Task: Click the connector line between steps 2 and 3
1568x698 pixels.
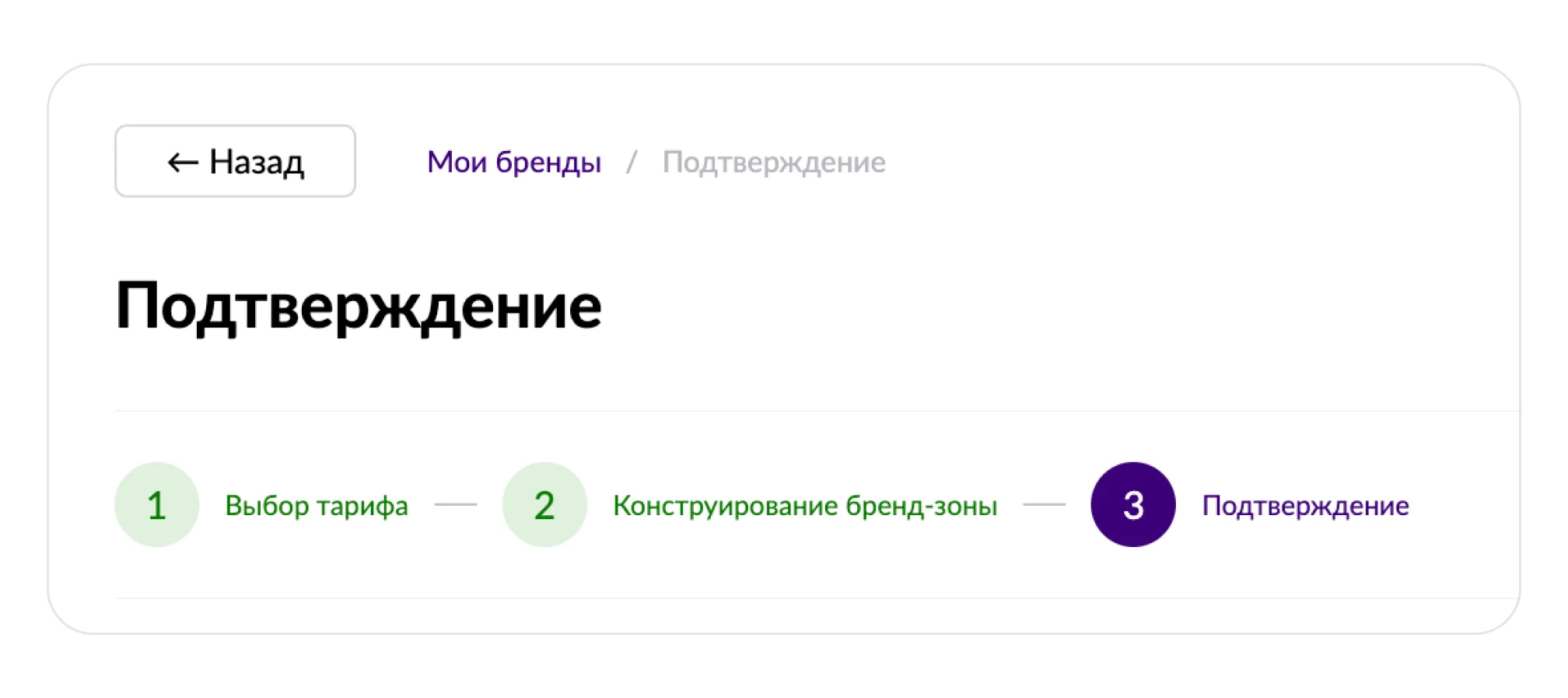Action: 1044,505
